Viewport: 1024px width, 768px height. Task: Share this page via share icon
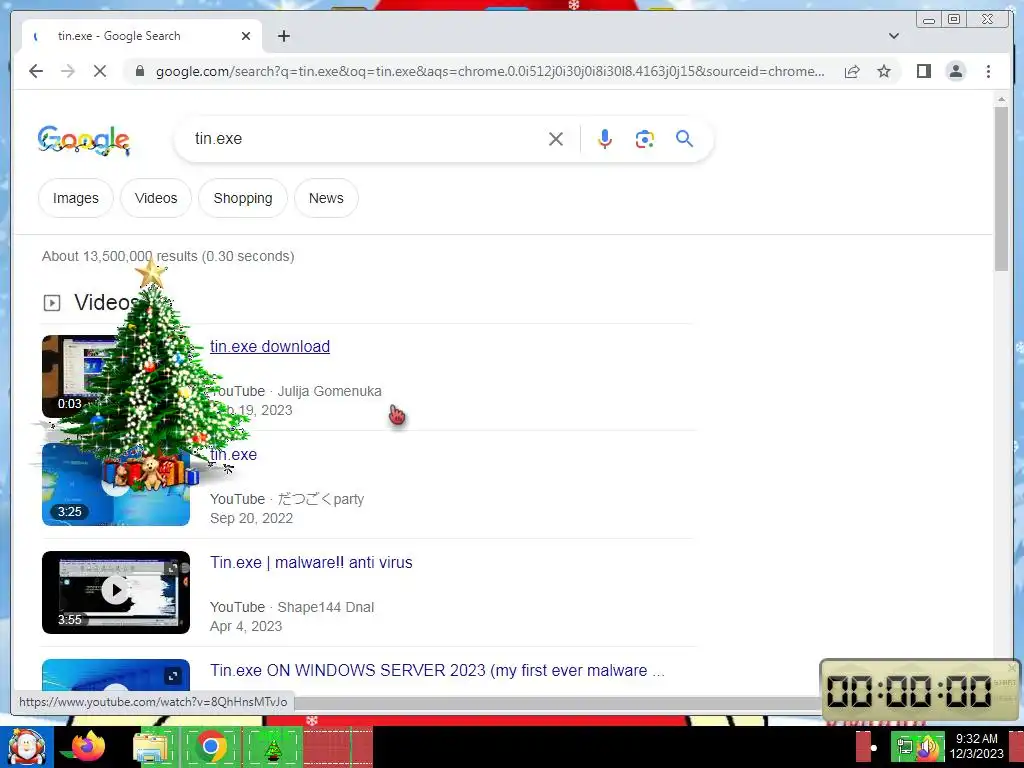click(852, 71)
